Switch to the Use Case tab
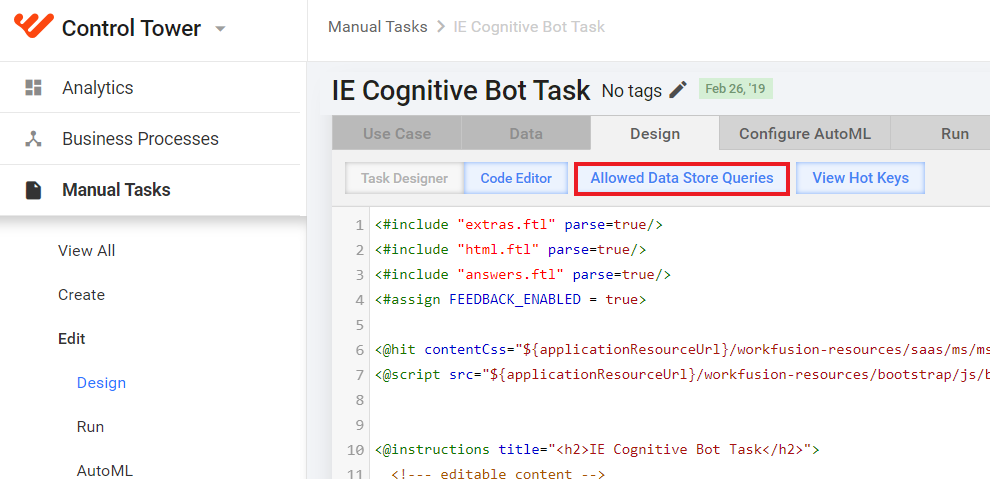The image size is (990, 479). [397, 134]
